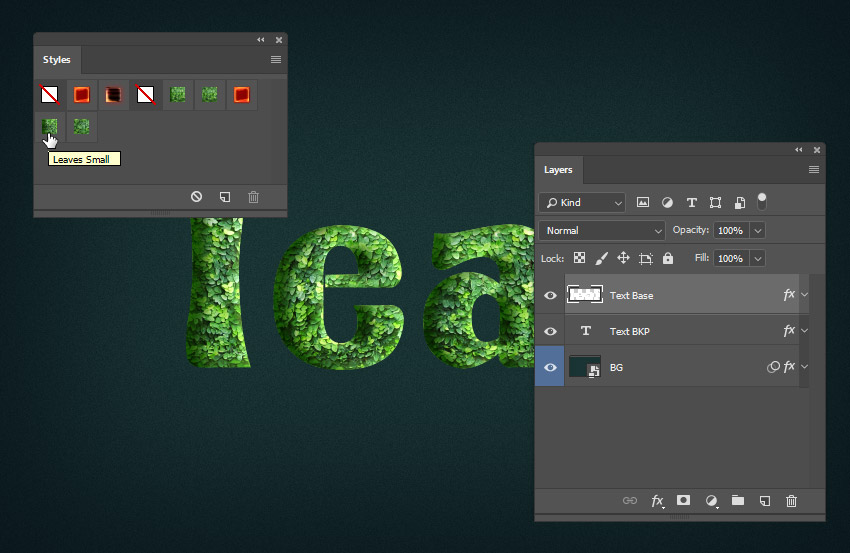Viewport: 850px width, 553px height.
Task: Open the Normal blend mode dropdown
Action: (x=602, y=230)
